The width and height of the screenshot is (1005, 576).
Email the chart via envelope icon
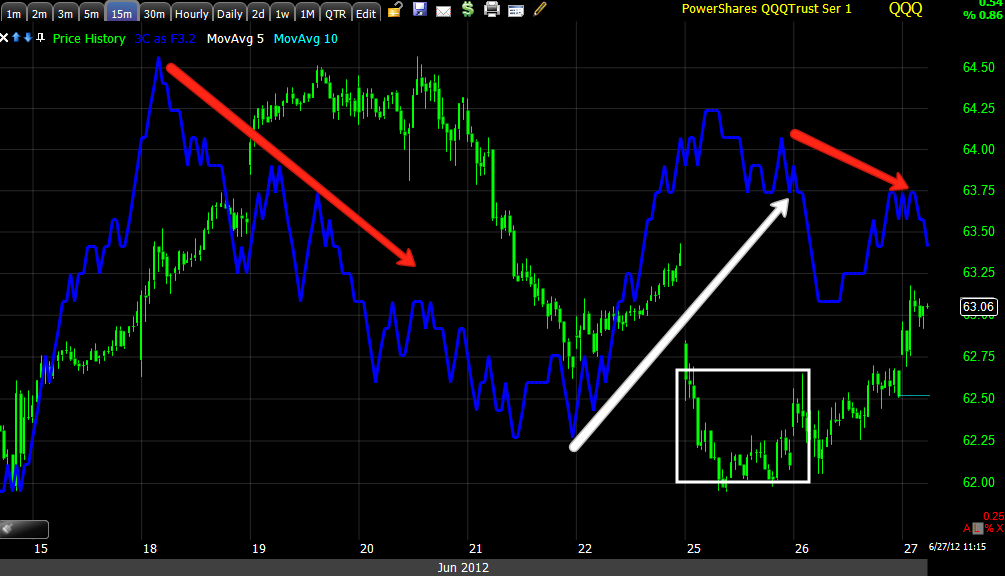pyautogui.click(x=444, y=11)
